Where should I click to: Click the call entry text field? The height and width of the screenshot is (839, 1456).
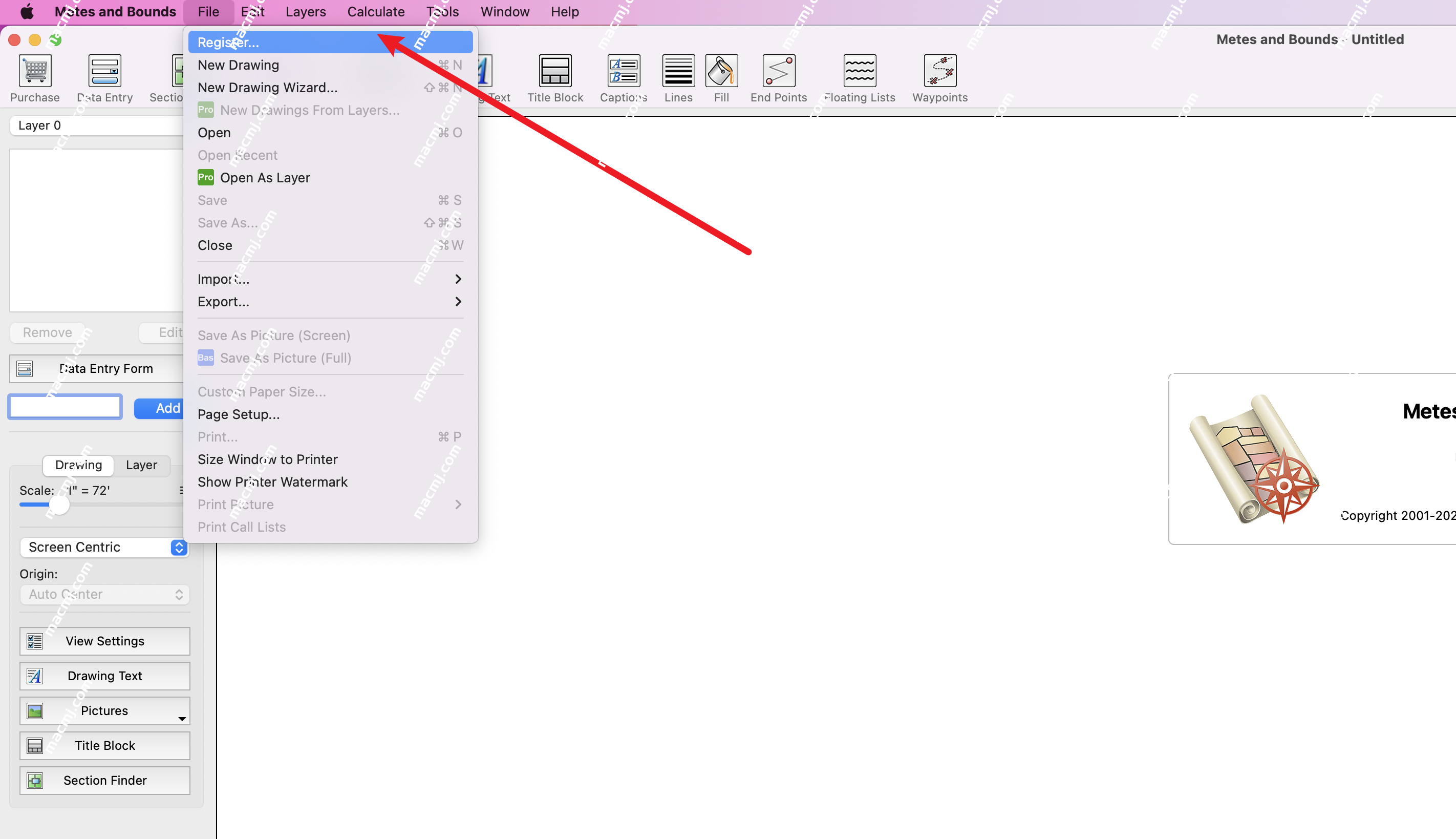coord(65,407)
